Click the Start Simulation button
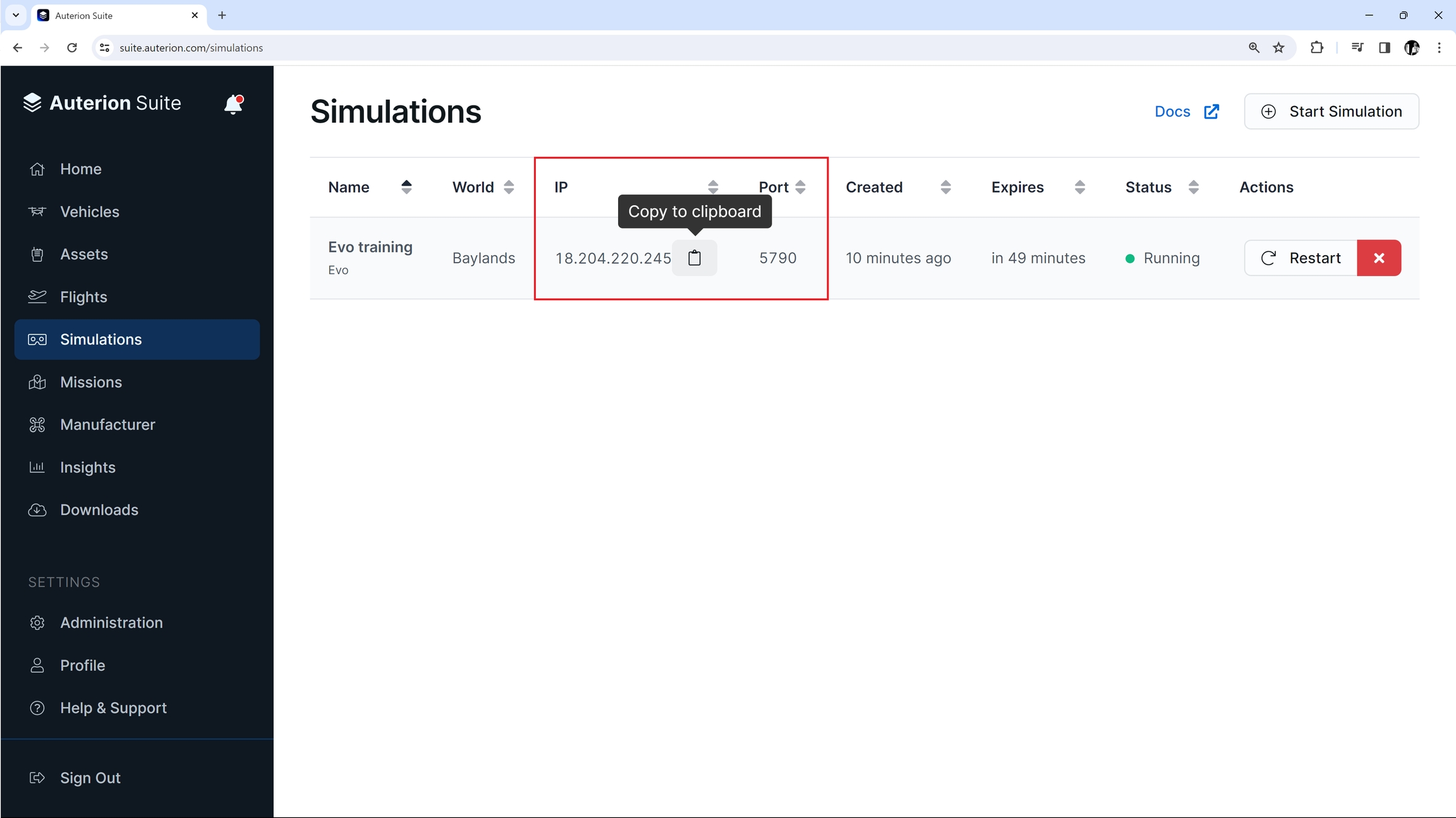Viewport: 1456px width, 818px height. [1332, 112]
